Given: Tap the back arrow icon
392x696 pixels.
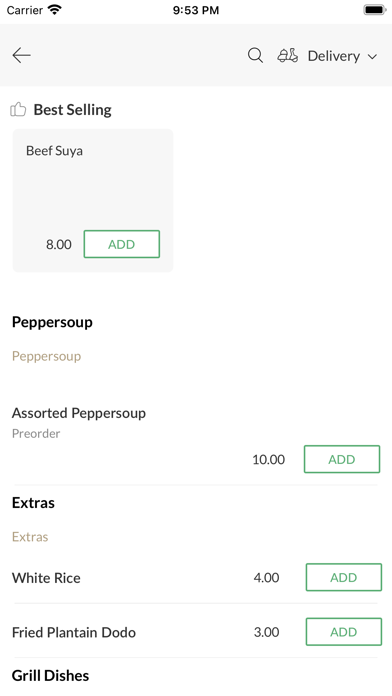Looking at the screenshot, I should [x=21, y=55].
